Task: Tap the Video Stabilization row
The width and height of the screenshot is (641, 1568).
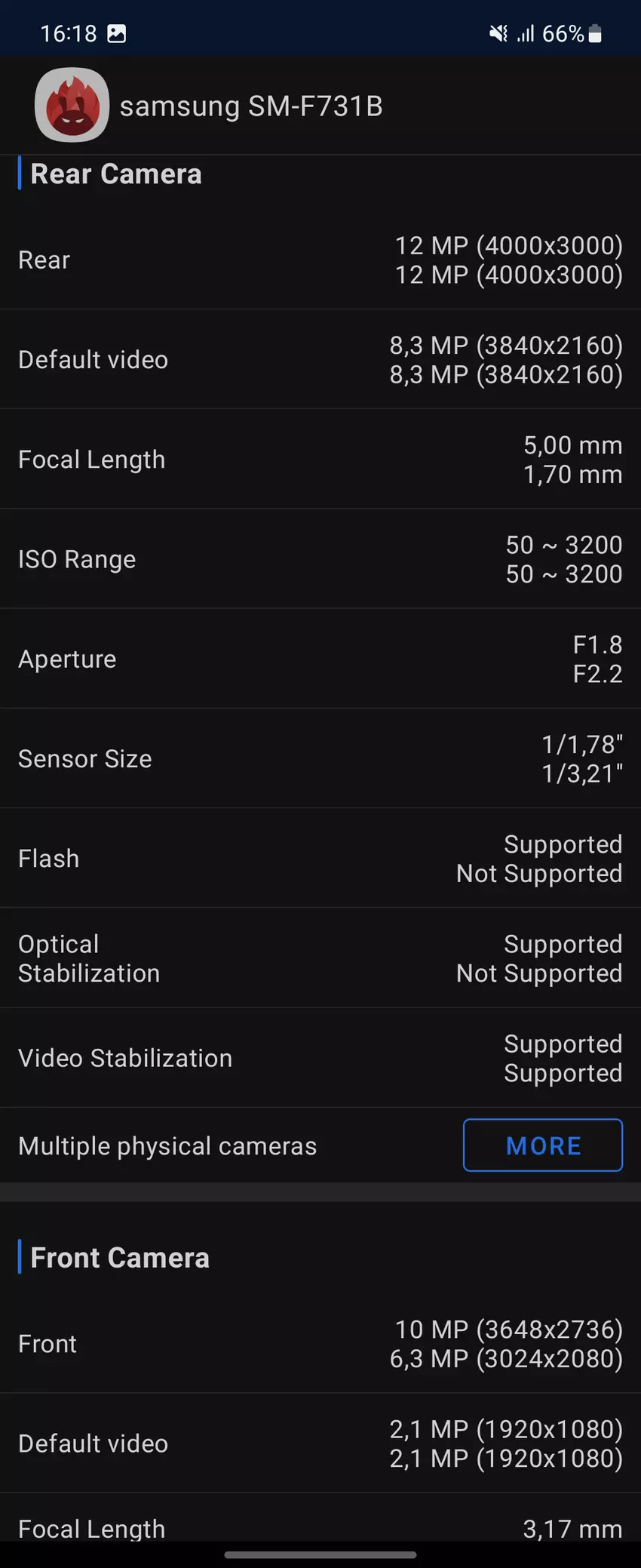Action: (x=320, y=1058)
